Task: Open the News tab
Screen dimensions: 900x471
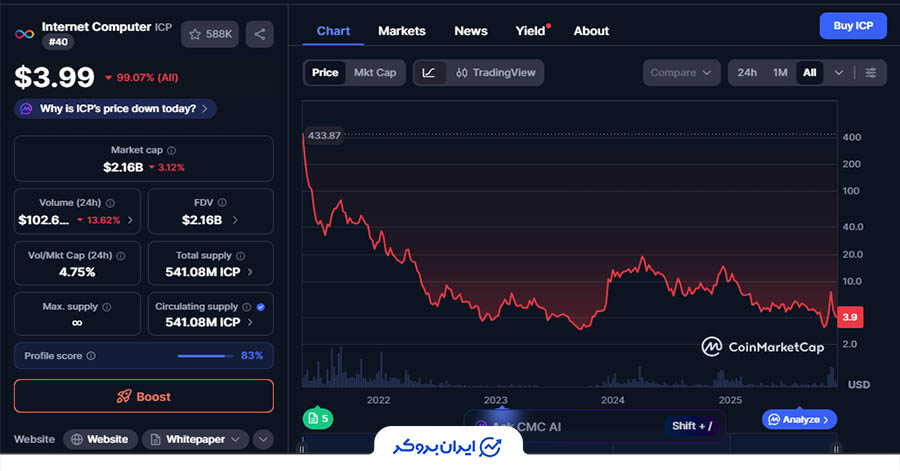Action: click(x=471, y=31)
